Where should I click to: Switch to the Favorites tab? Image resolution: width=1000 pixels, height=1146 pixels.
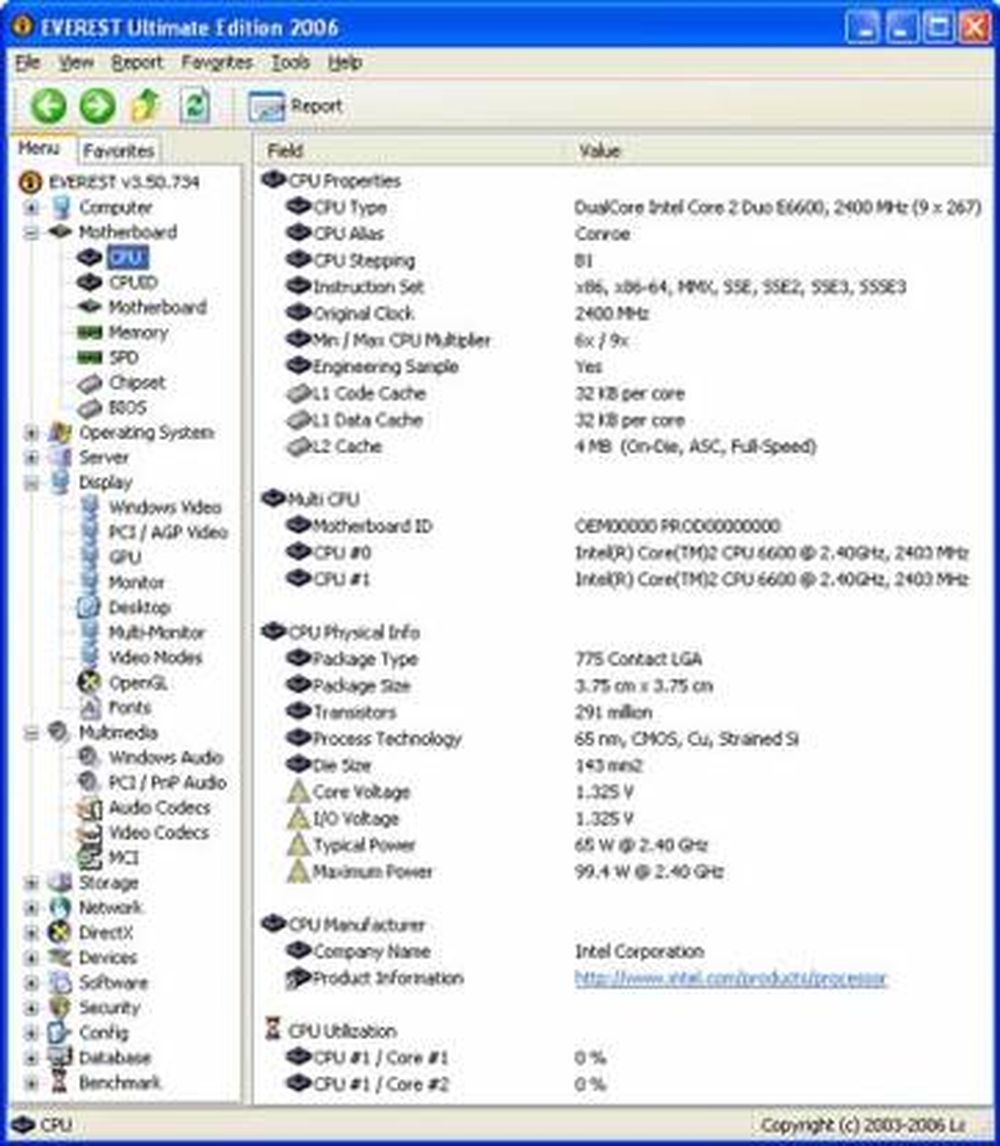point(118,151)
